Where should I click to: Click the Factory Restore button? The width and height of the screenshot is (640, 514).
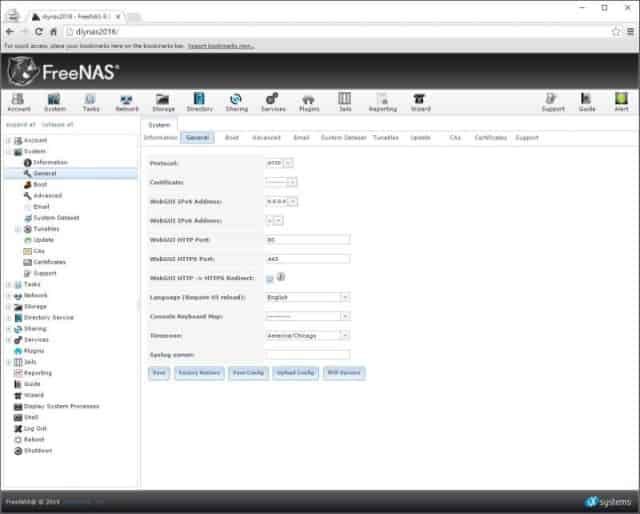[x=199, y=373]
